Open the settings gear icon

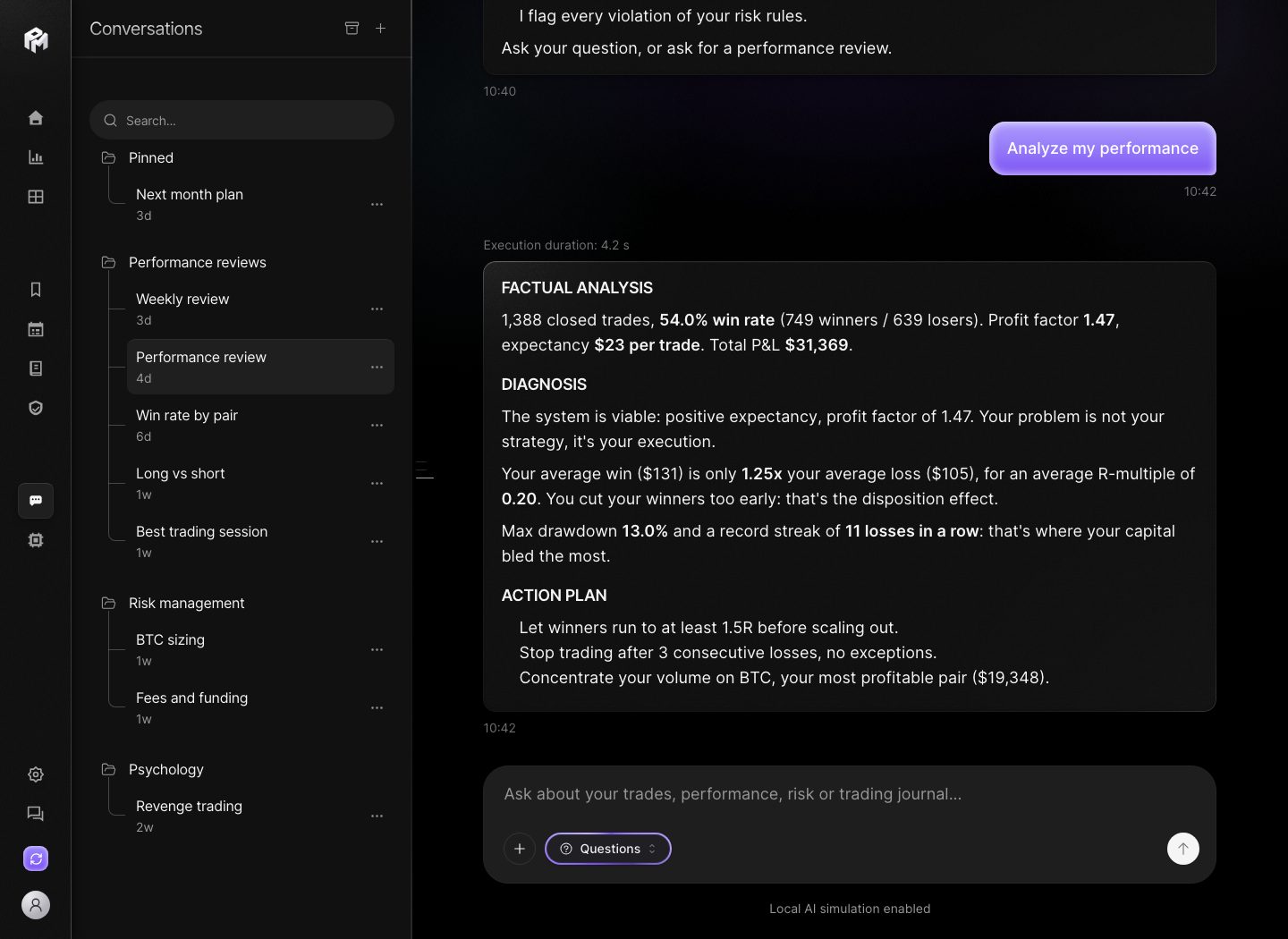pyautogui.click(x=36, y=774)
